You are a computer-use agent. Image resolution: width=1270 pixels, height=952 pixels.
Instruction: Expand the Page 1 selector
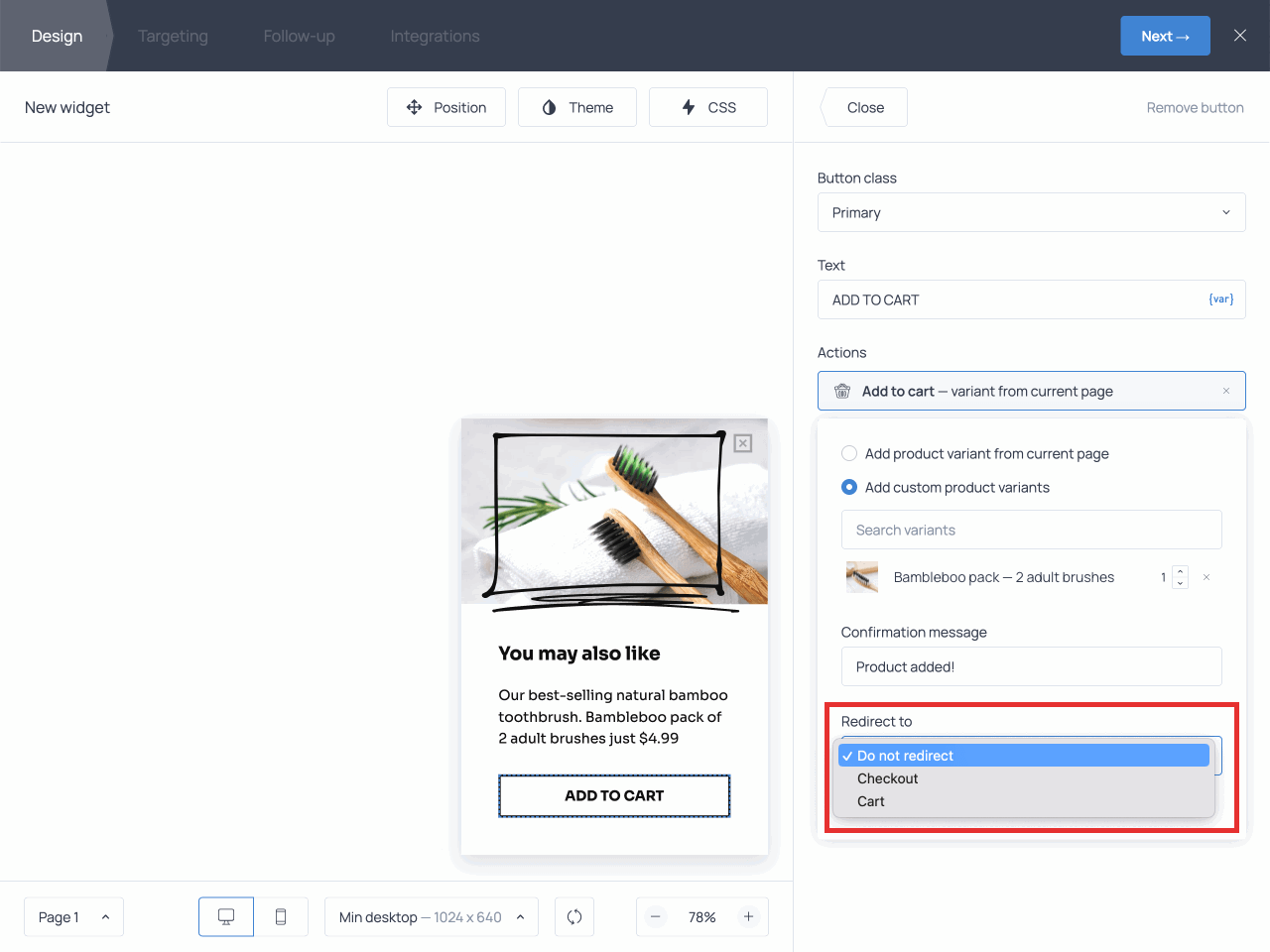pyautogui.click(x=73, y=917)
